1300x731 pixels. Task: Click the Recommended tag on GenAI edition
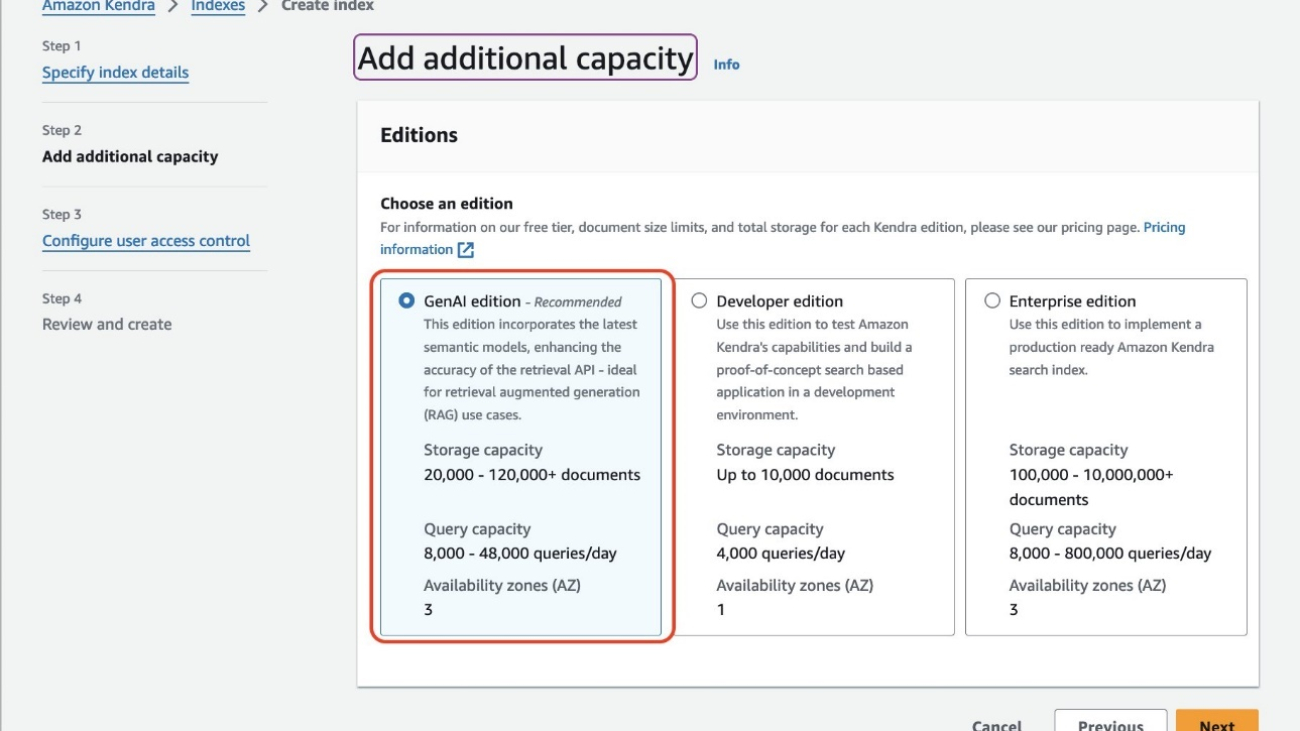click(x=578, y=302)
